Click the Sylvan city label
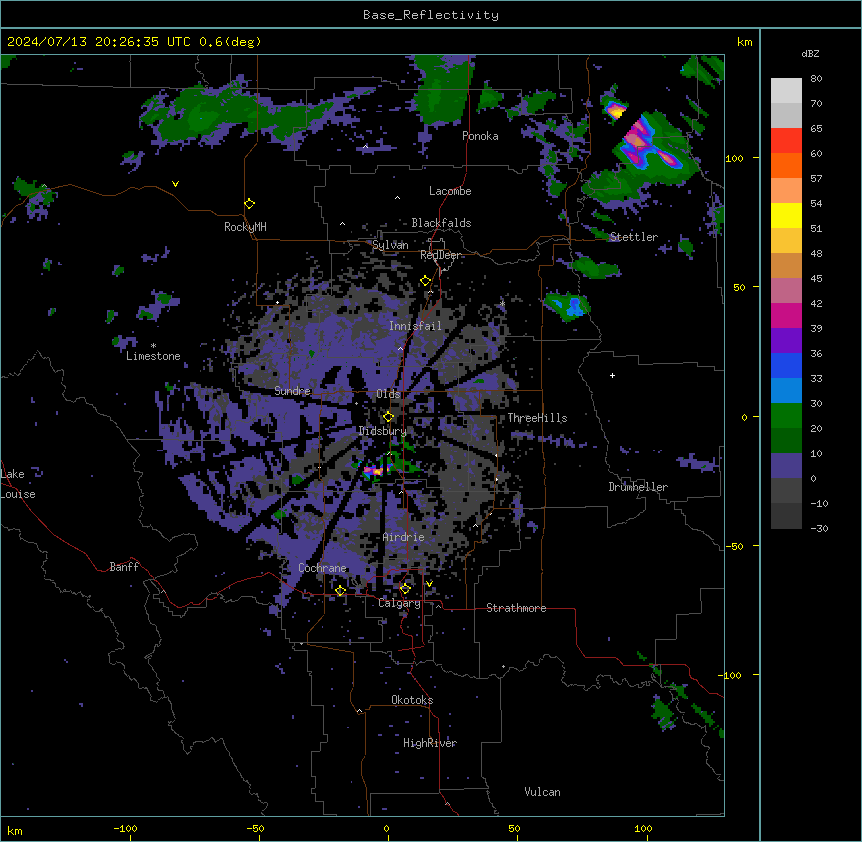 coord(390,245)
